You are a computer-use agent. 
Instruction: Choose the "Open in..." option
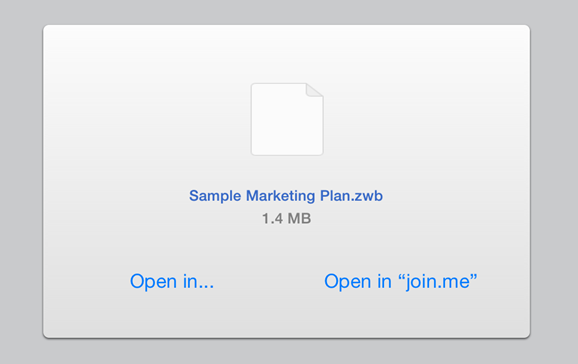pyautogui.click(x=172, y=282)
